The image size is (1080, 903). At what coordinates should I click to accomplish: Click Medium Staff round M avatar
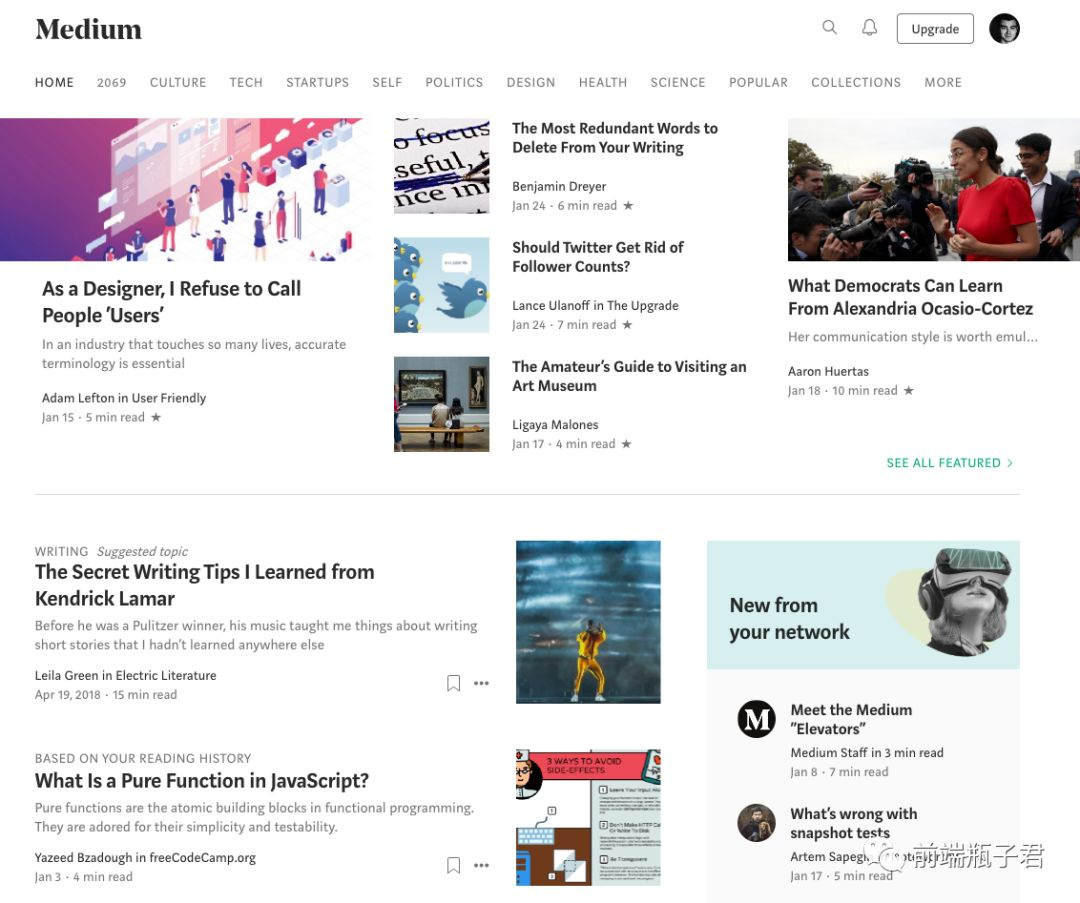756,719
